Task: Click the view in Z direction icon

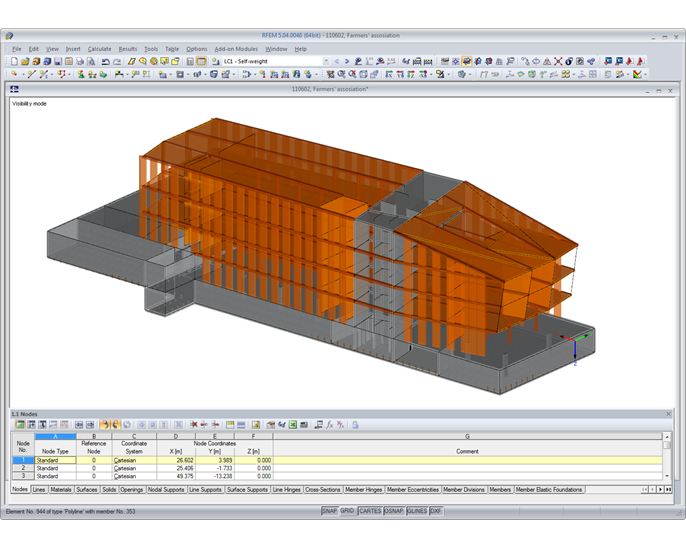Action: click(x=410, y=74)
